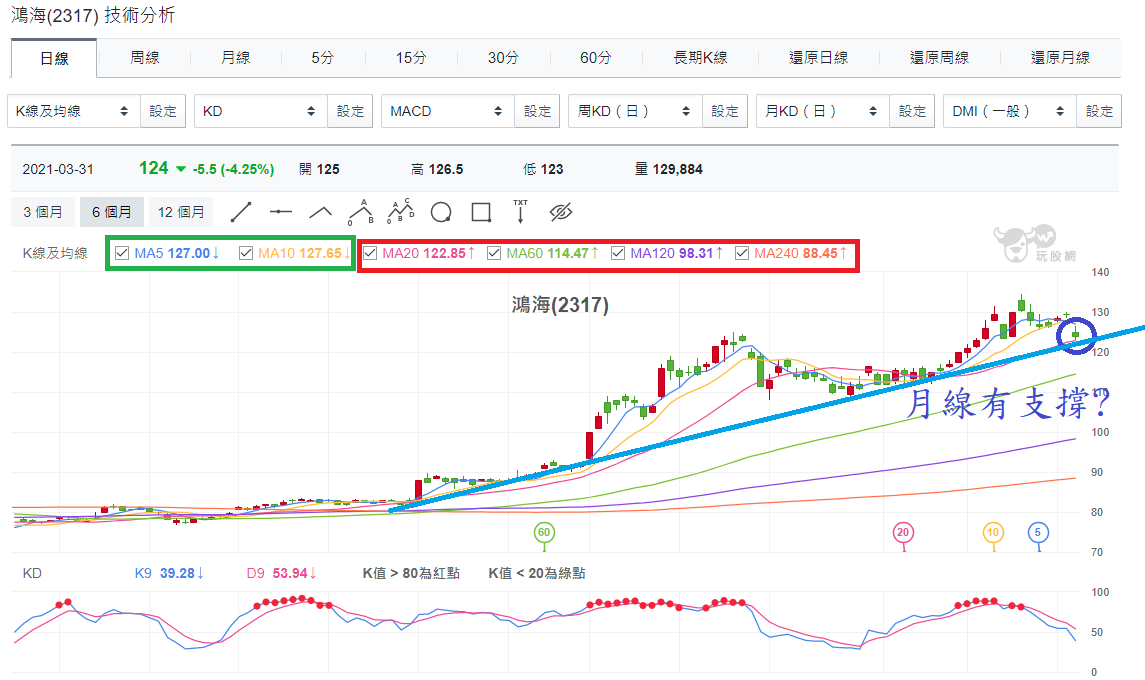The width and height of the screenshot is (1145, 680).
Task: Click 設定 button next to KD dropdown
Action: coord(350,111)
